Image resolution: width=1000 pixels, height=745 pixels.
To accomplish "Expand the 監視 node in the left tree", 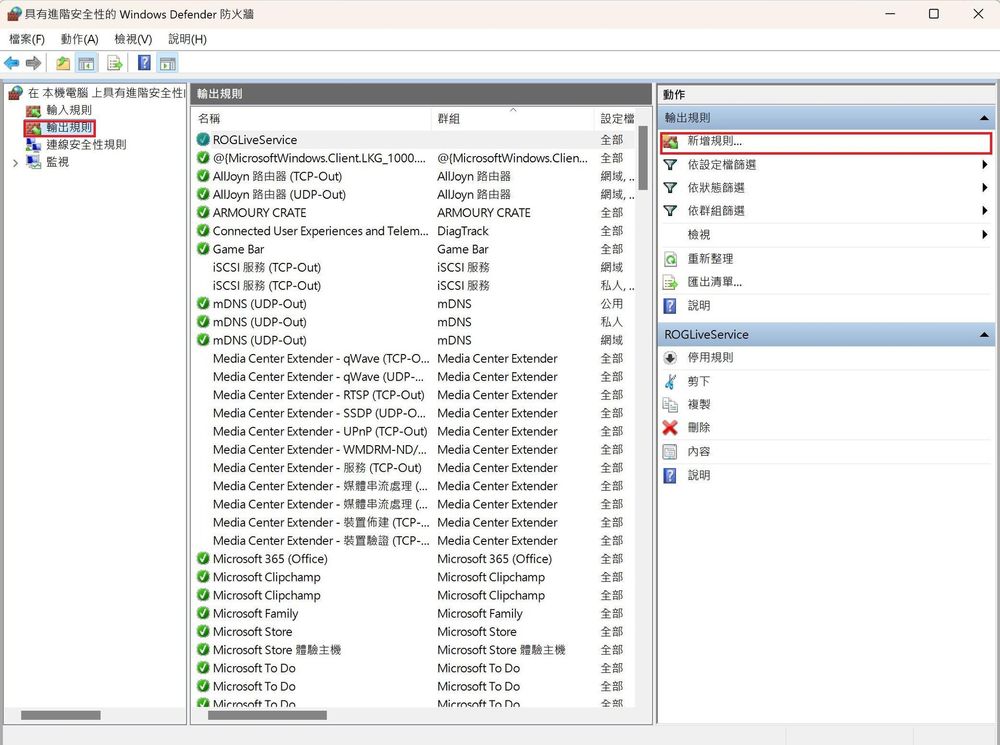I will click(x=18, y=161).
